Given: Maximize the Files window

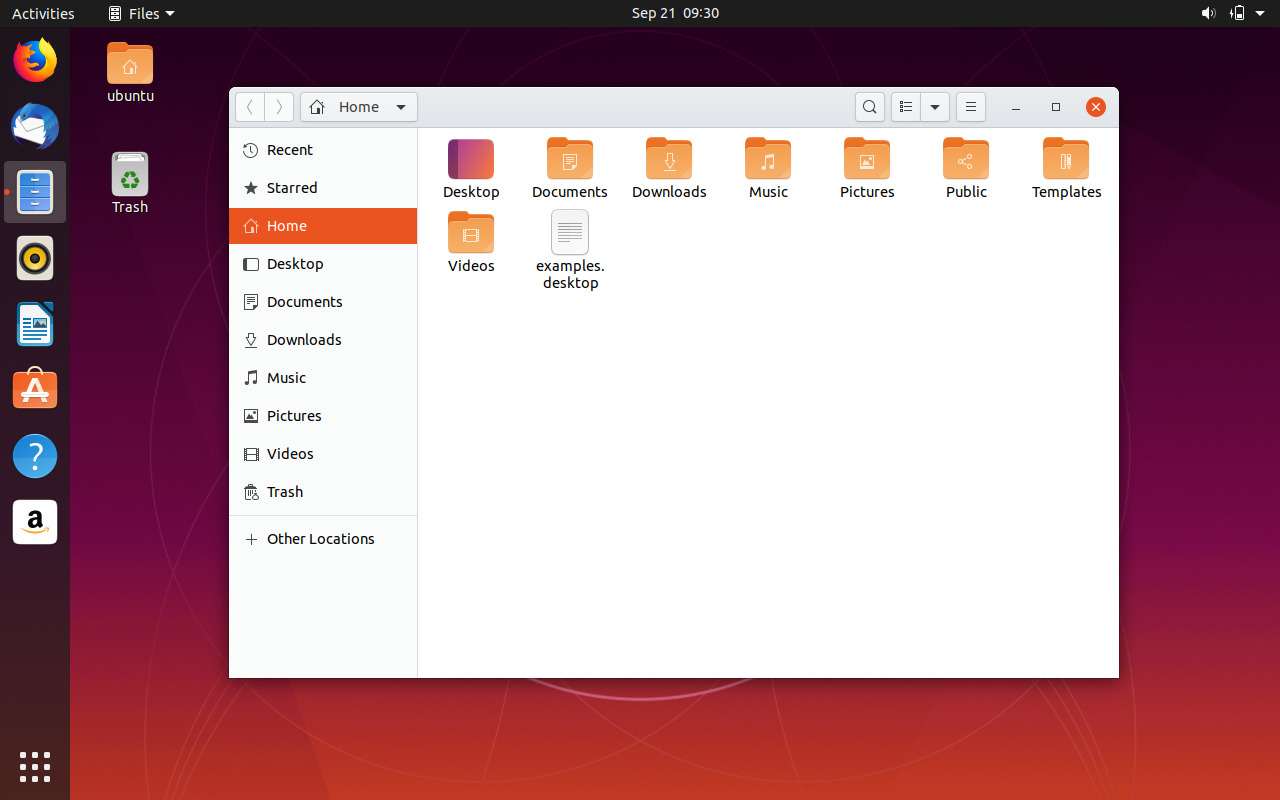Looking at the screenshot, I should (1056, 107).
